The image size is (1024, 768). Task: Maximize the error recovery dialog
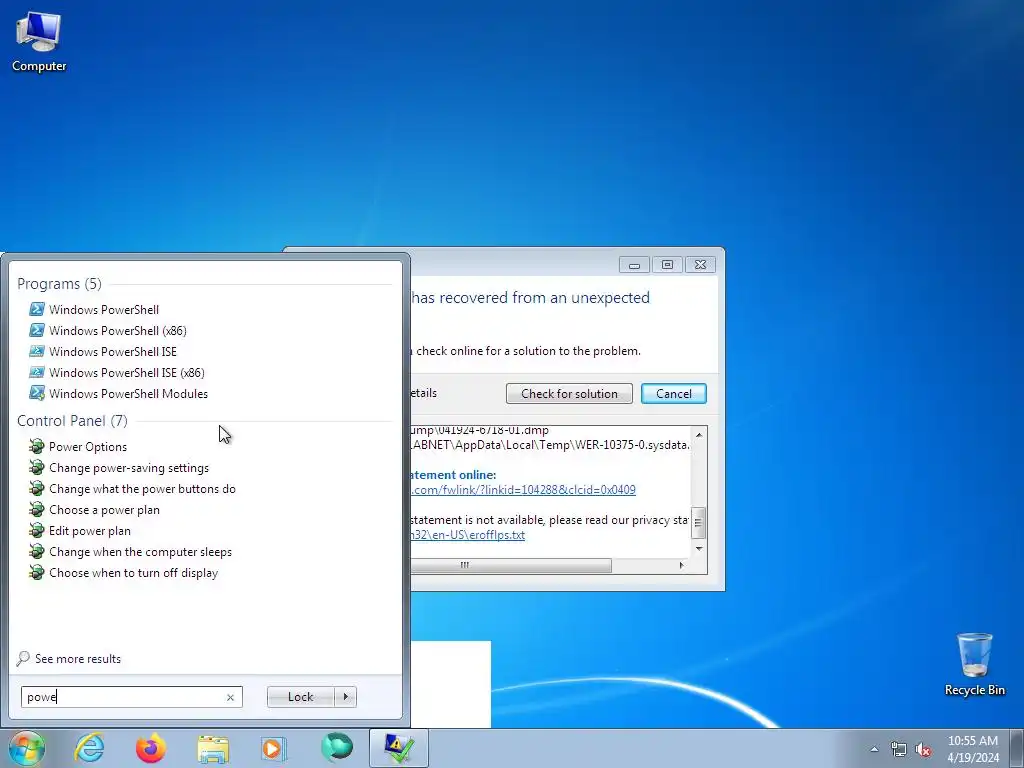coord(667,264)
